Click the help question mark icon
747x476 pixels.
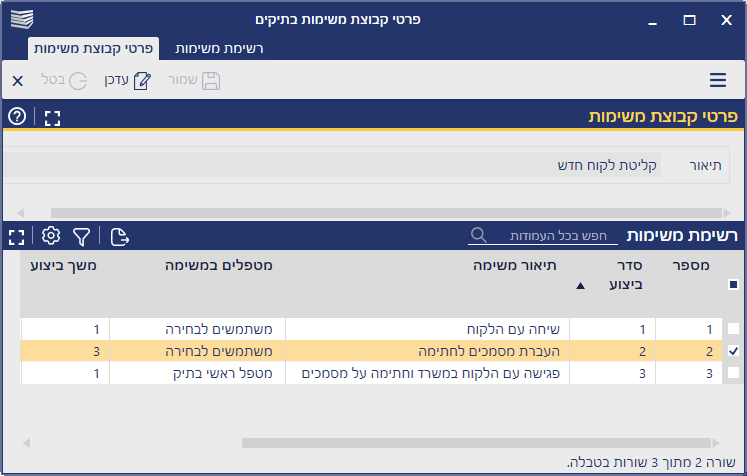[x=17, y=117]
